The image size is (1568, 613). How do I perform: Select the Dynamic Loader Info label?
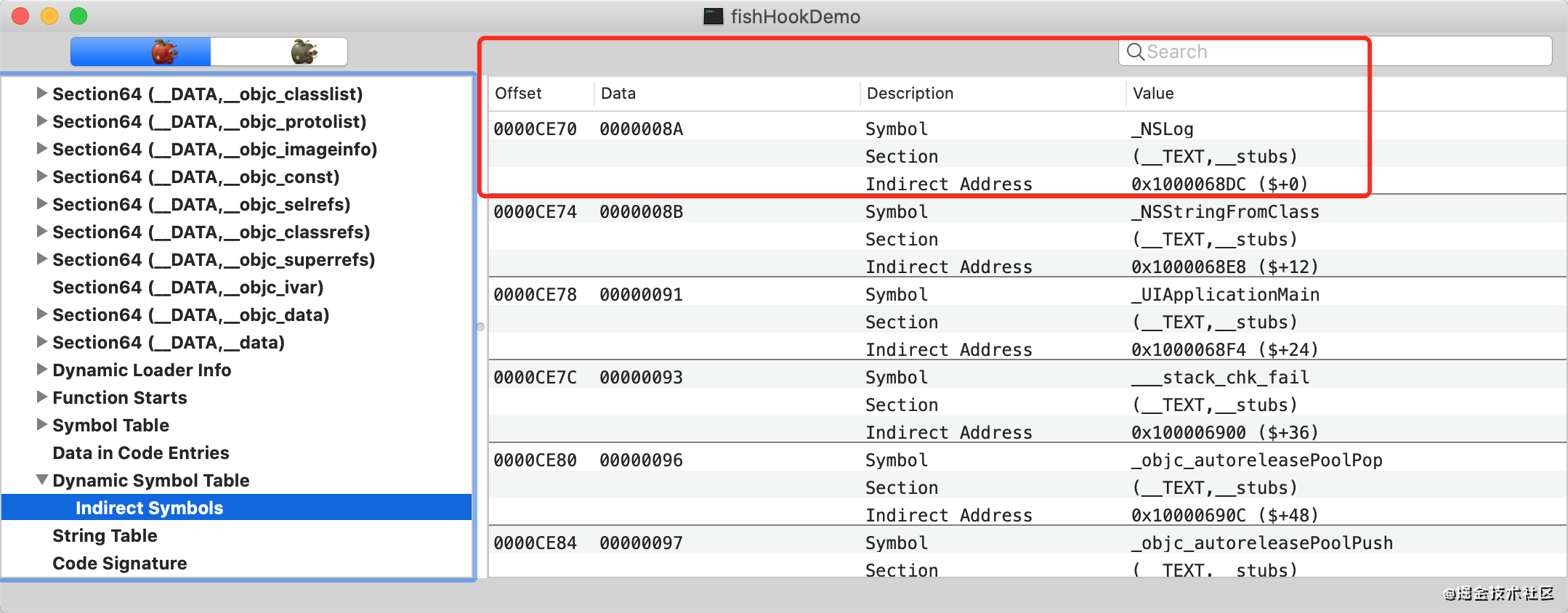[142, 370]
